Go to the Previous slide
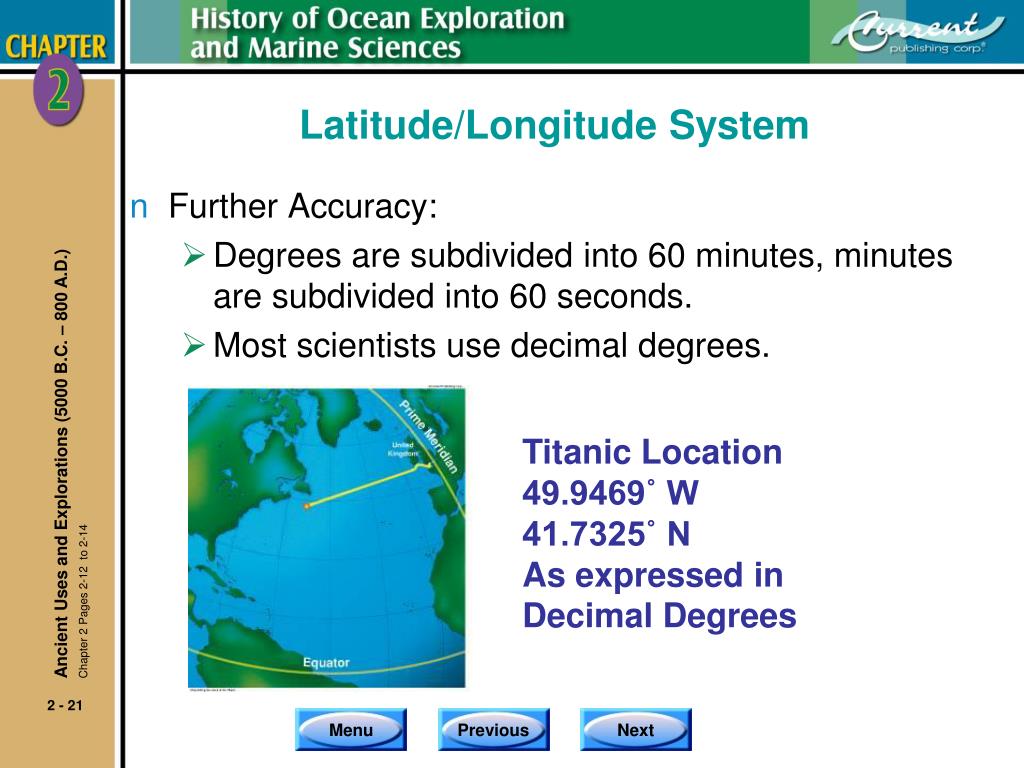This screenshot has height=768, width=1024. [x=493, y=729]
